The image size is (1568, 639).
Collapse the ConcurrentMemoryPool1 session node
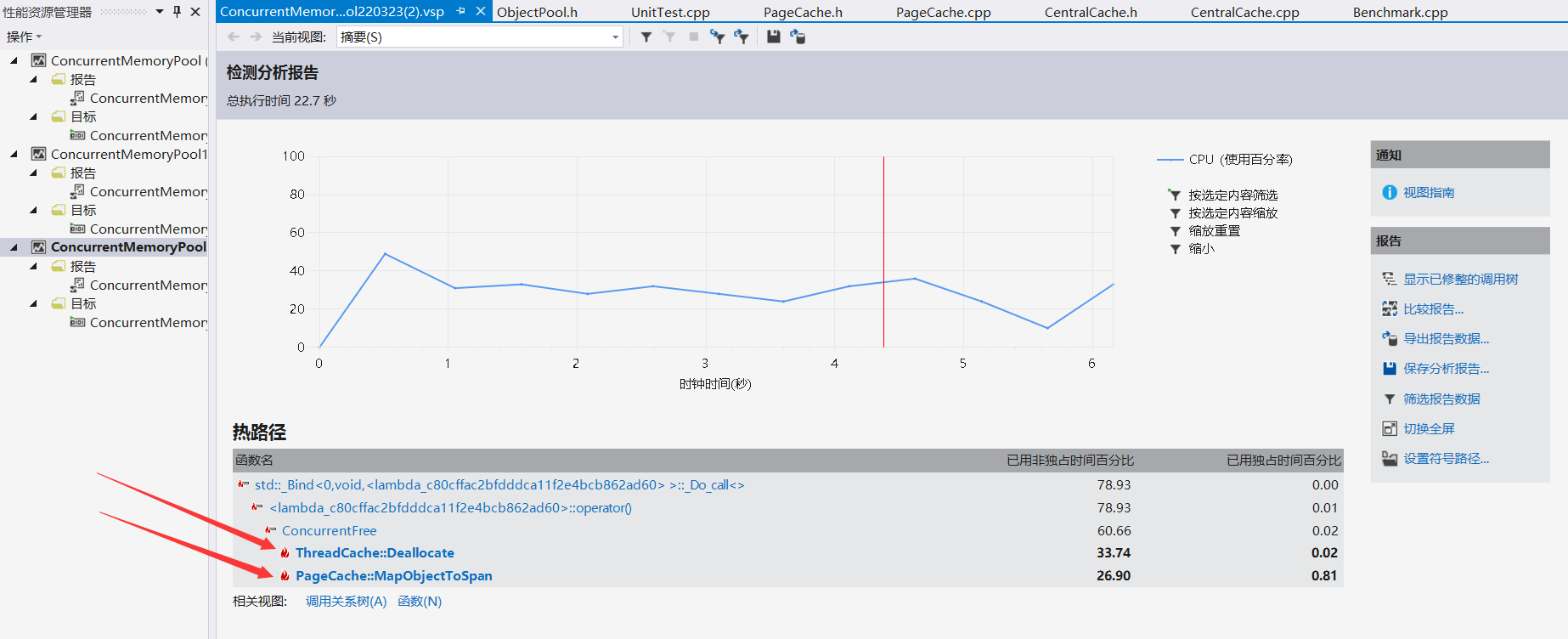[14, 154]
